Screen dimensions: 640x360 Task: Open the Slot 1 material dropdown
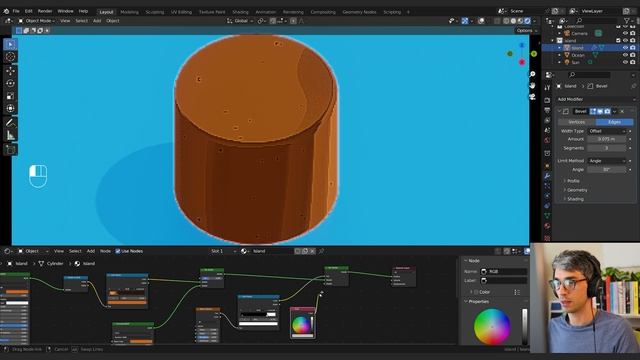coord(223,251)
